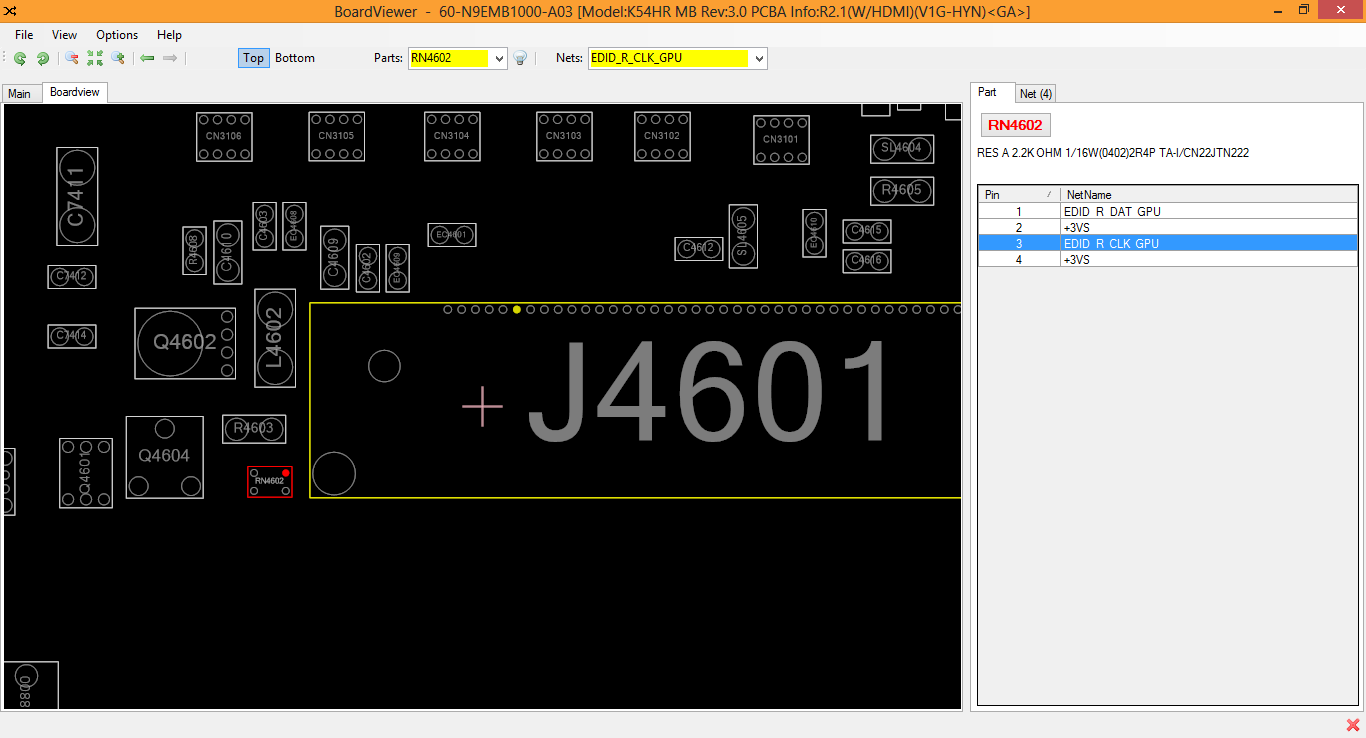This screenshot has height=738, width=1366.
Task: Click the red RN4602 part button
Action: pos(1015,125)
